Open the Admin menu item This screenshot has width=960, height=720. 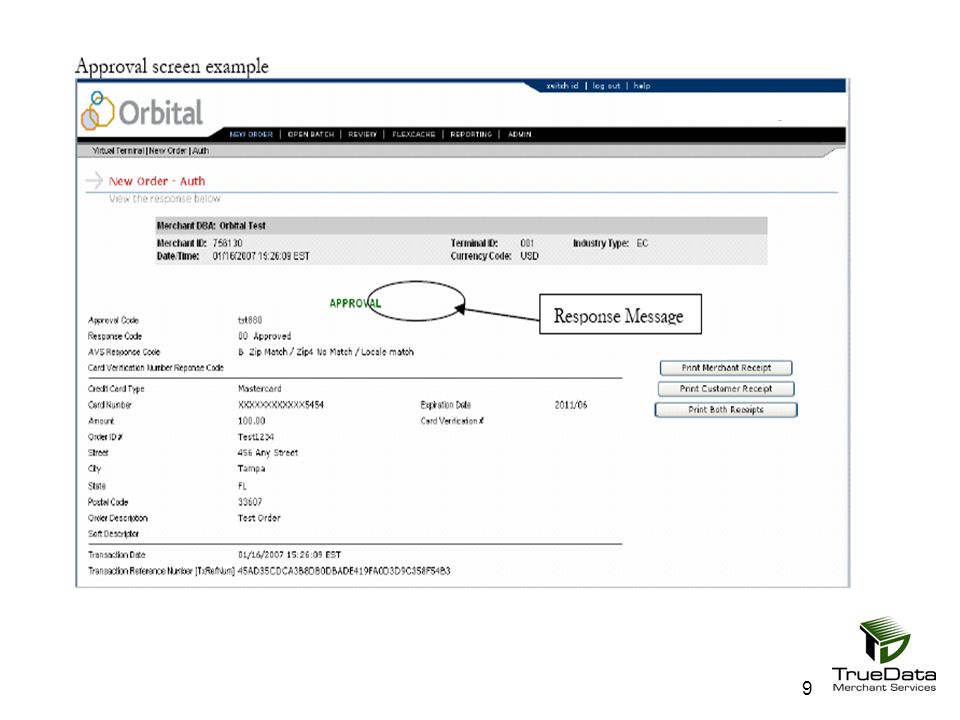tap(520, 134)
